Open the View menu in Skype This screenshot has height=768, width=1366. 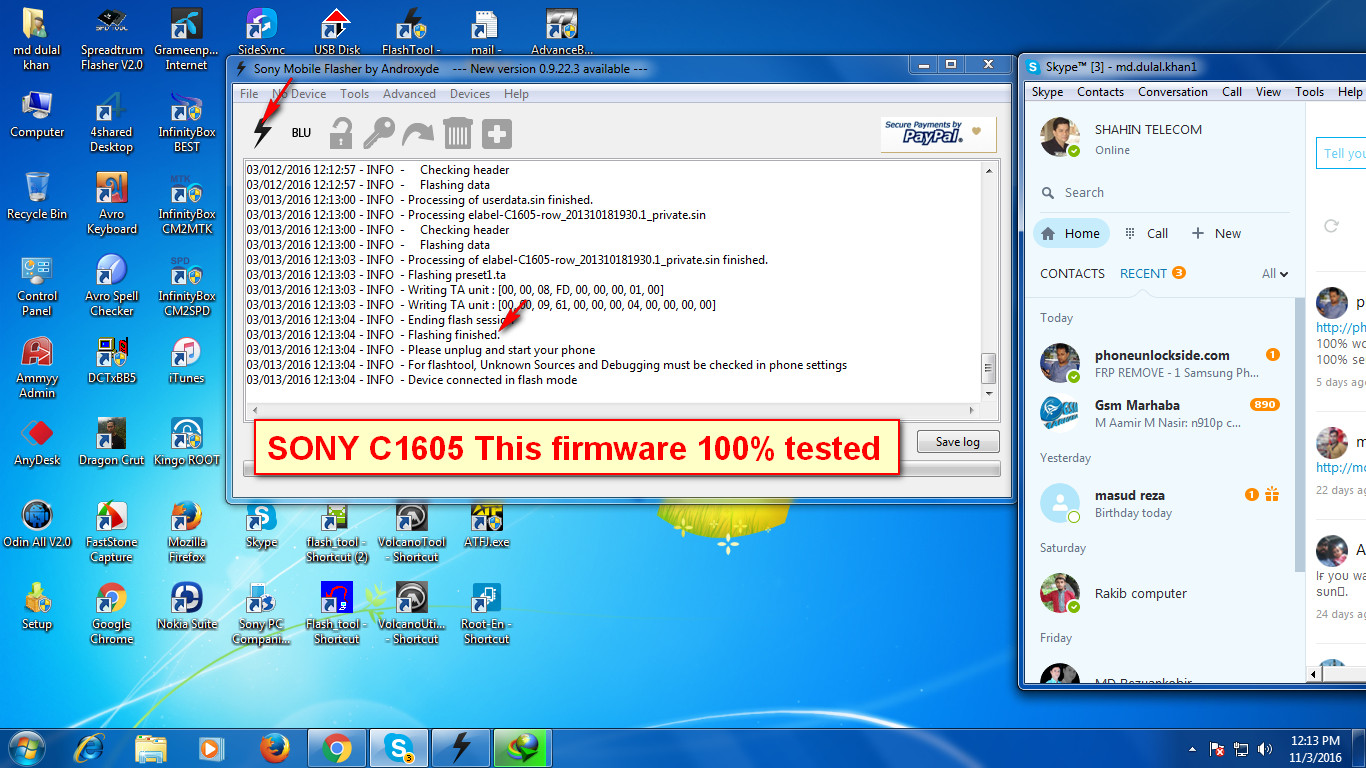point(1268,92)
